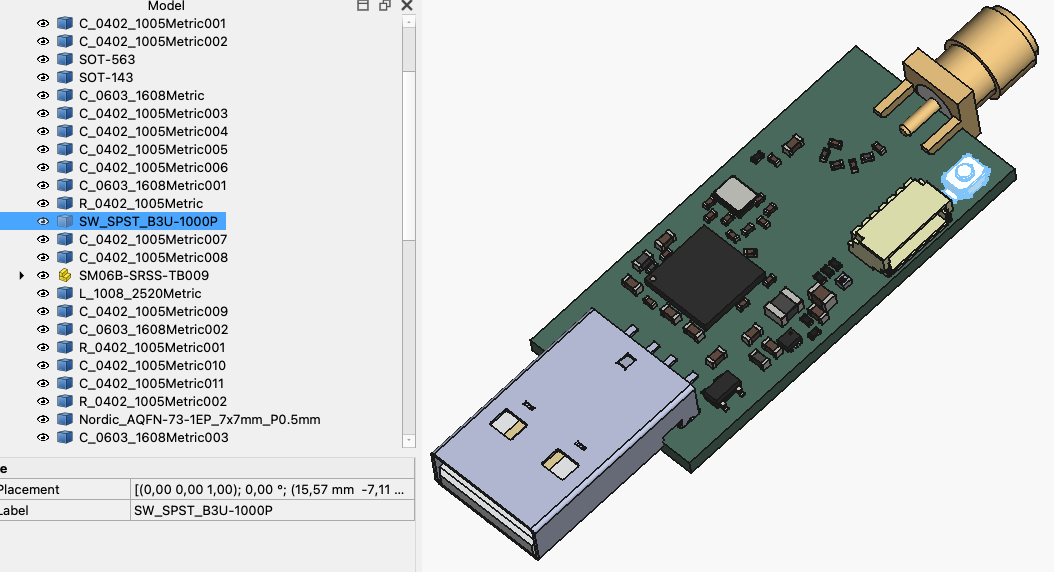Click the C_0402_1005Metric008 cube icon
Screen dimensions: 1054x572
click(65, 257)
